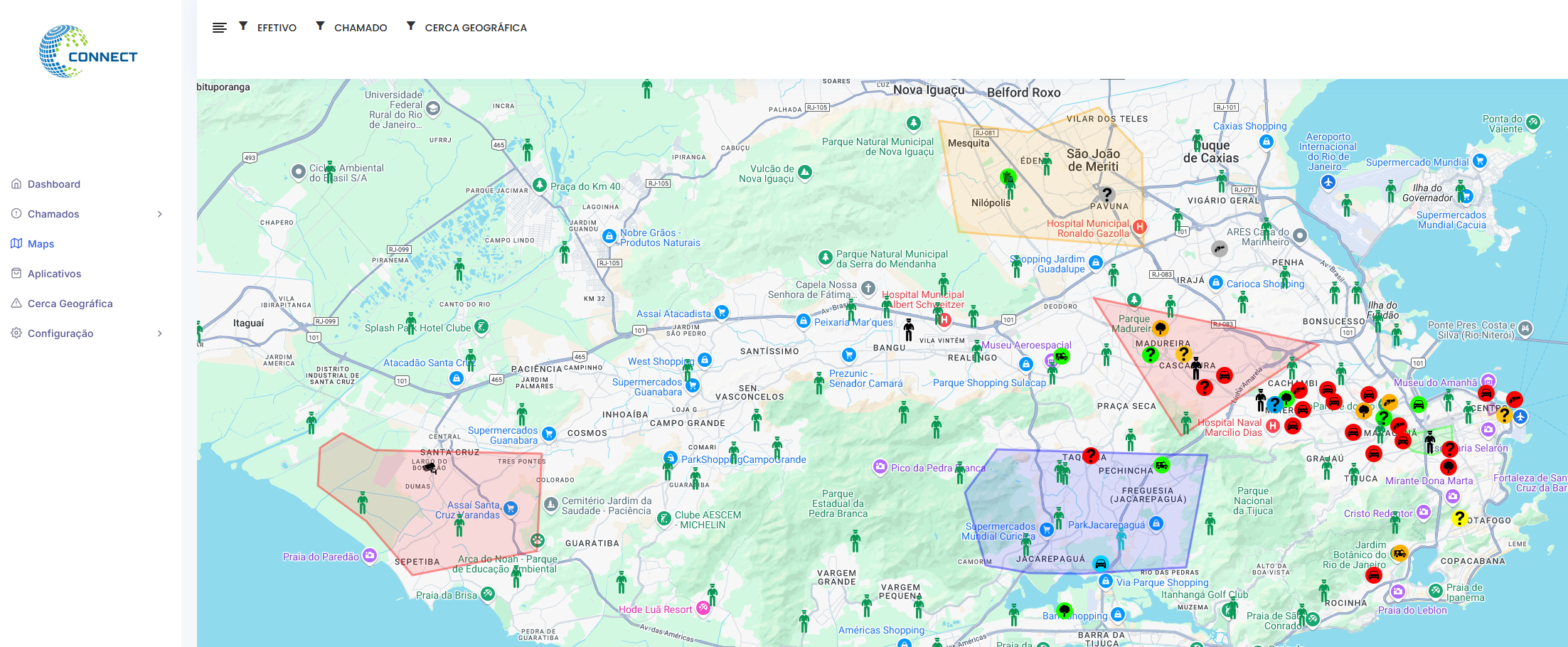This screenshot has height=647, width=1568.
Task: Expand the Chamados submenu chevron
Action: coord(160,214)
